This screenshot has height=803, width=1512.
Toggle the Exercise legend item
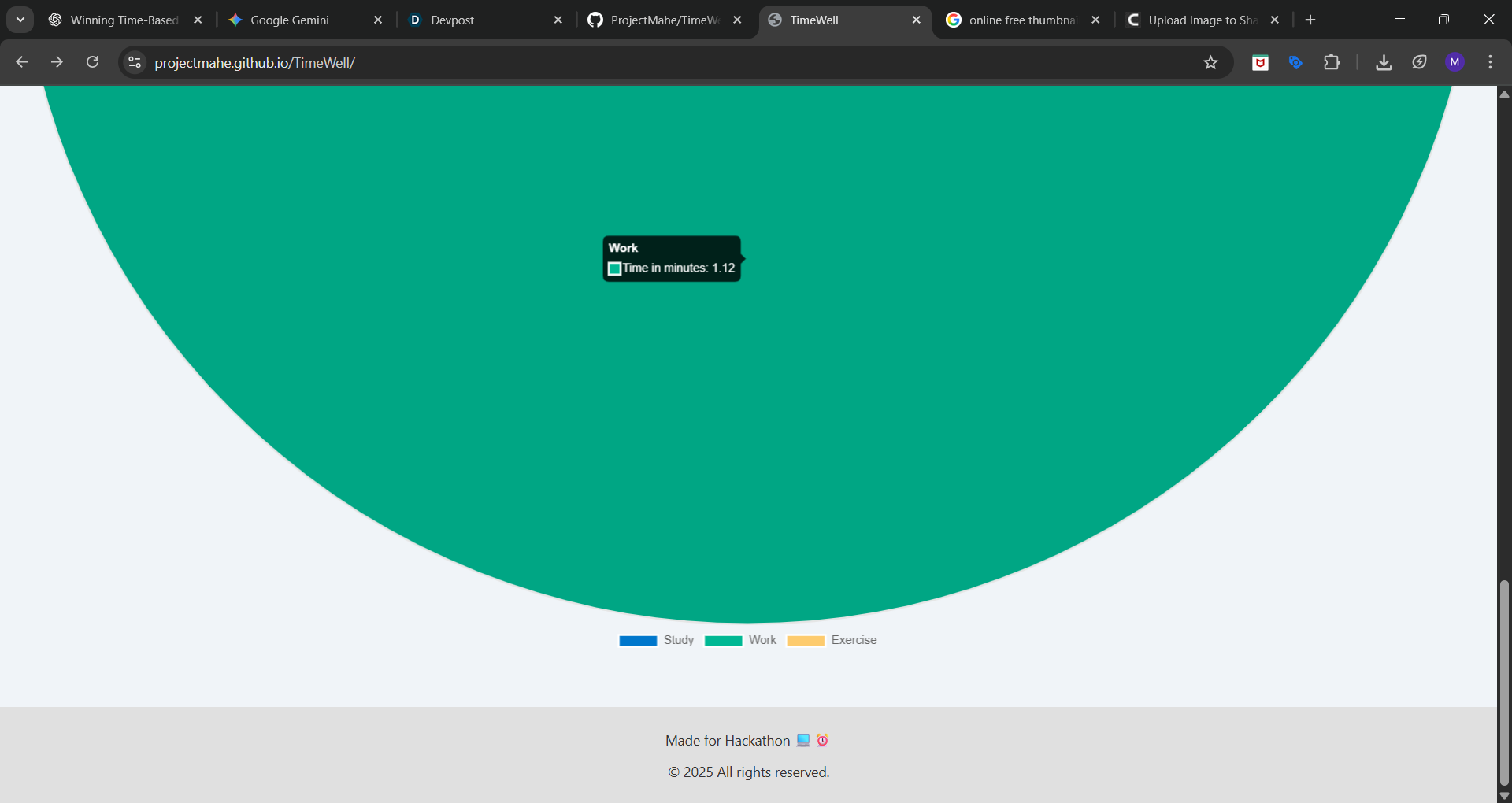pyautogui.click(x=832, y=640)
